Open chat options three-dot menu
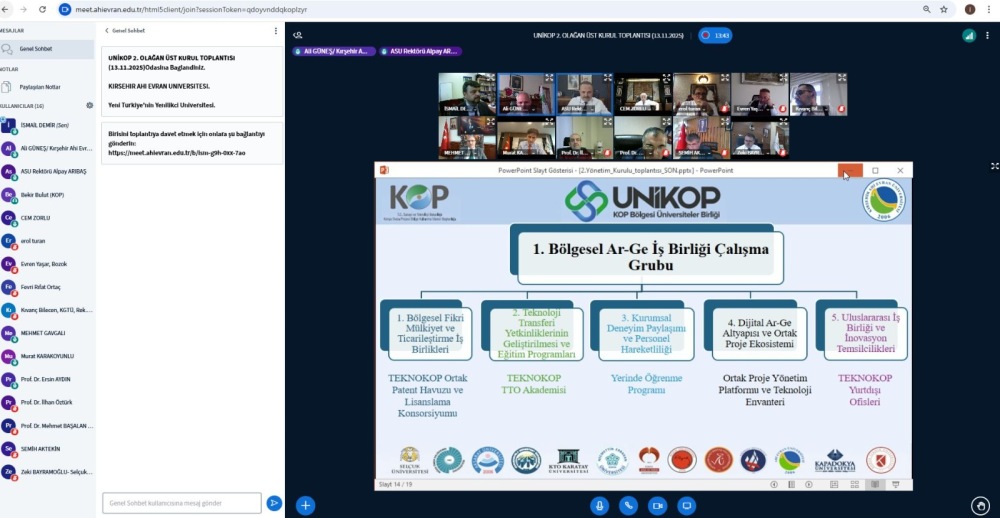Screen dimensions: 1000x518 click(276, 31)
